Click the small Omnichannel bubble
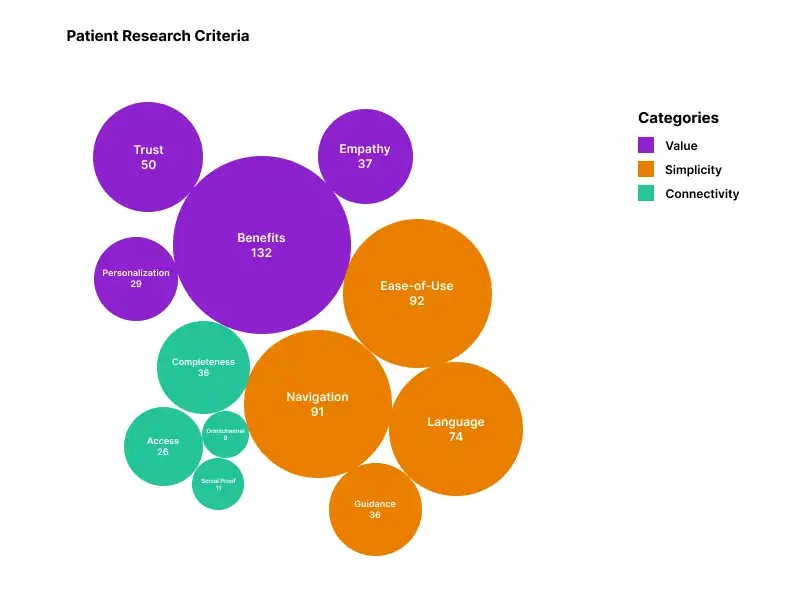791x599 pixels. point(225,434)
